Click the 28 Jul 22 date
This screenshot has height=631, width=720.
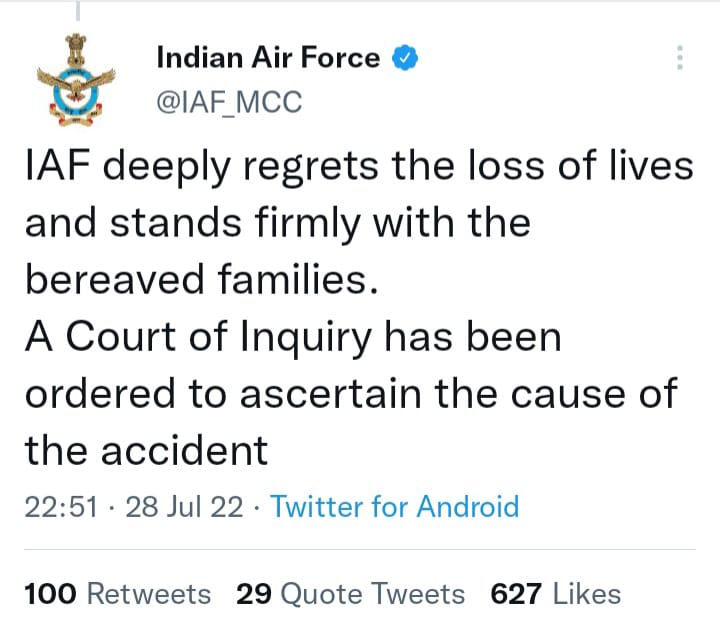[185, 507]
